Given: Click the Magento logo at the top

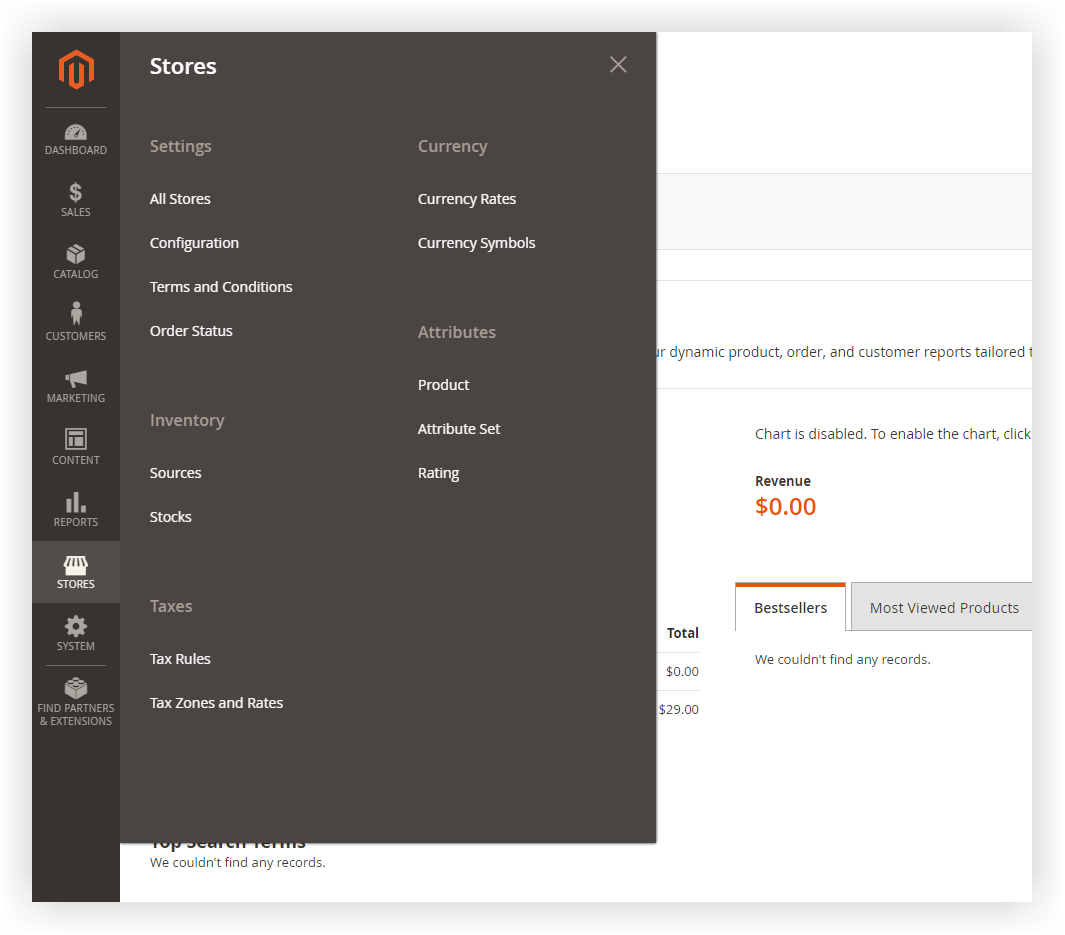Looking at the screenshot, I should pos(75,70).
